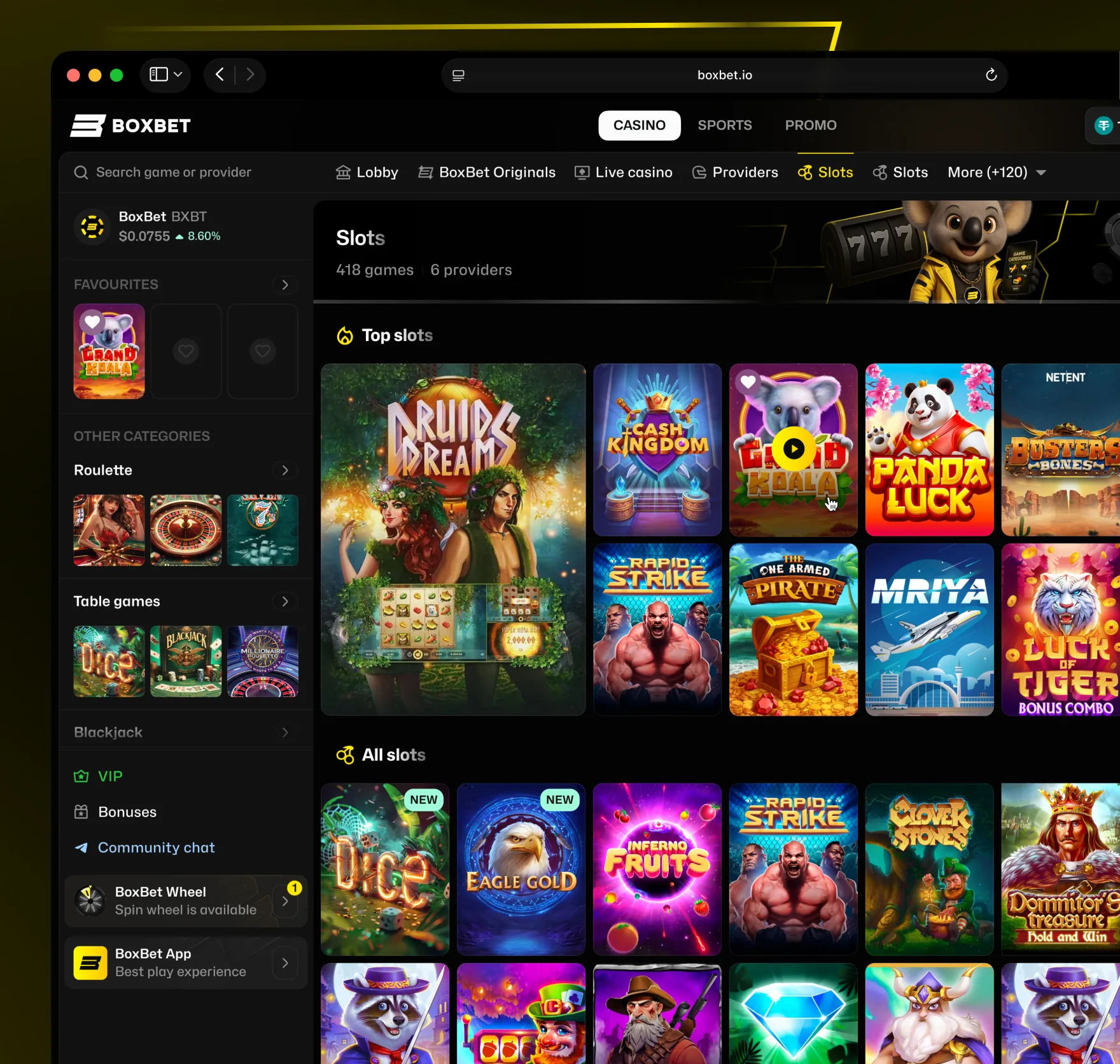Open browser sidebar dropdown chevron
The width and height of the screenshot is (1120, 1064).
click(x=178, y=74)
